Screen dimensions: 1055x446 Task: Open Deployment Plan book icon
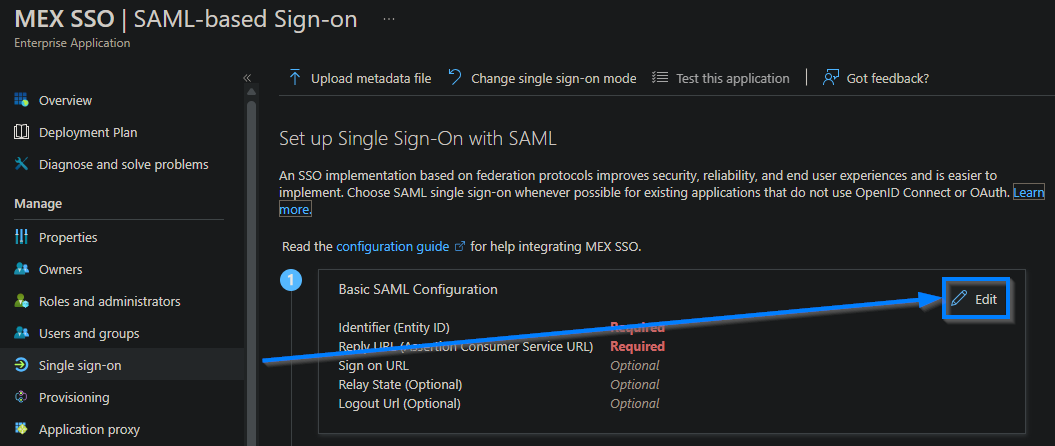[x=21, y=132]
